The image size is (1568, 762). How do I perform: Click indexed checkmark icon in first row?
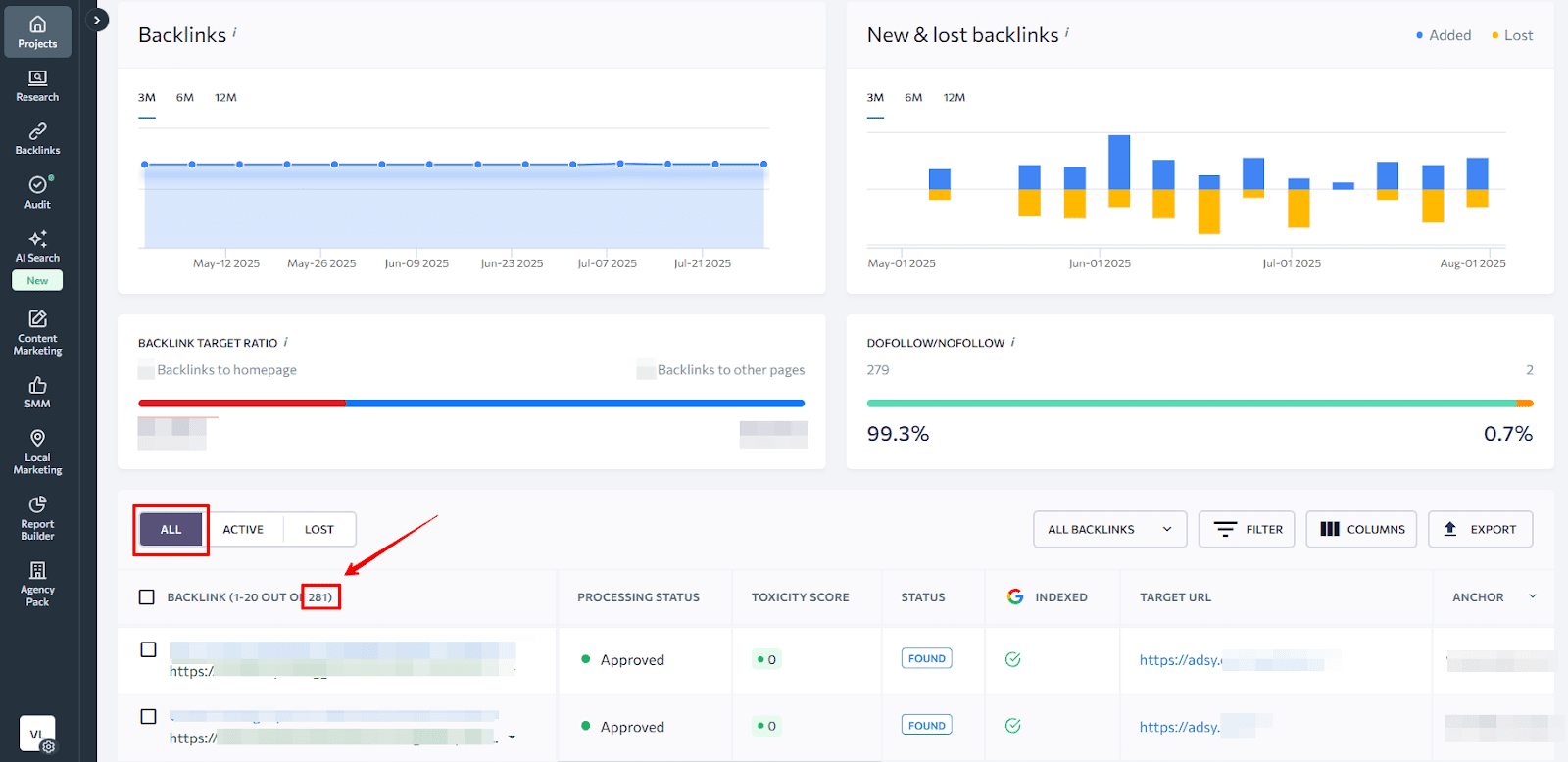1013,659
